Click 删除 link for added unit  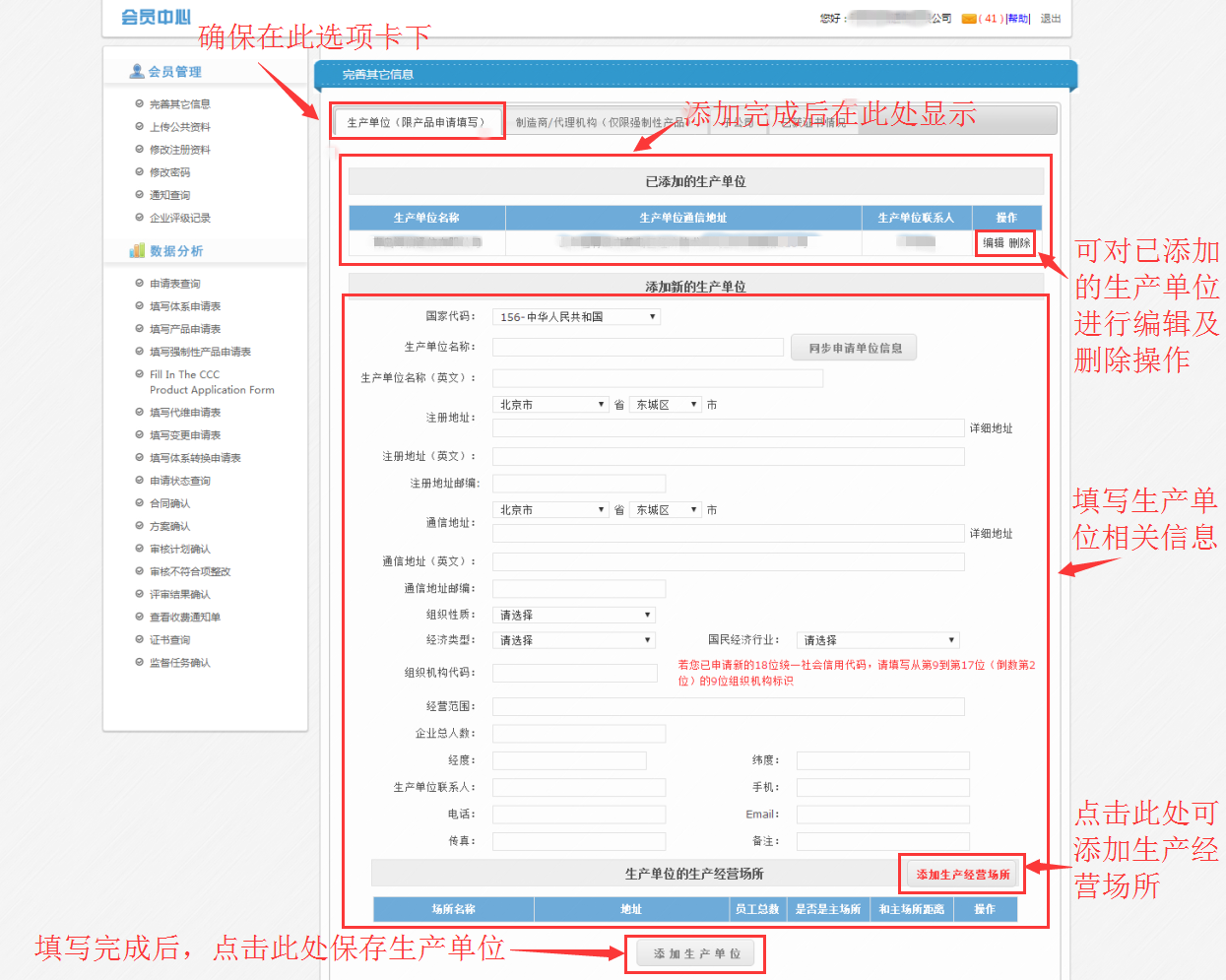[x=1019, y=243]
